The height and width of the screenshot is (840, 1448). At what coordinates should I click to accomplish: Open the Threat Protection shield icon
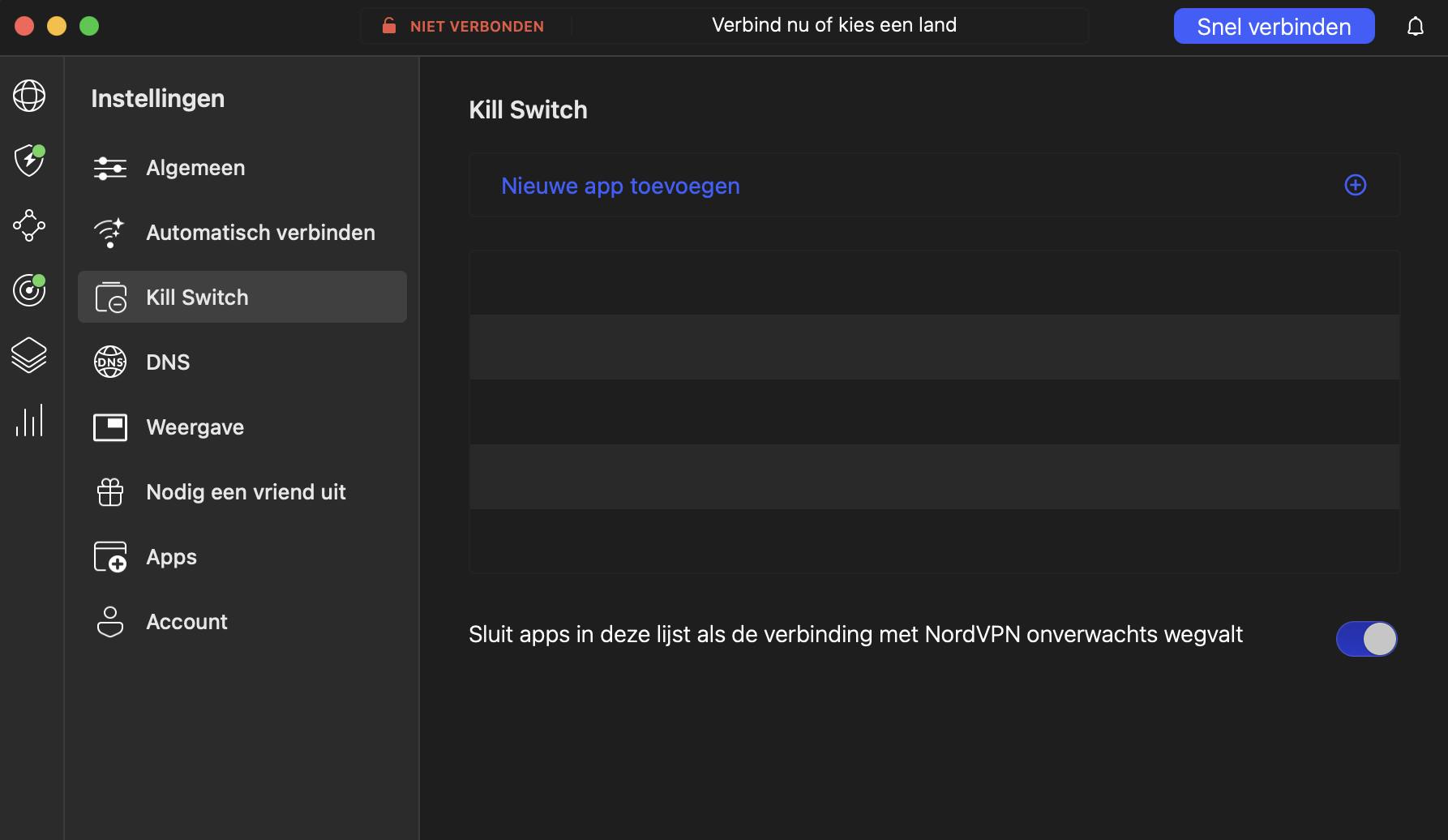coord(29,161)
